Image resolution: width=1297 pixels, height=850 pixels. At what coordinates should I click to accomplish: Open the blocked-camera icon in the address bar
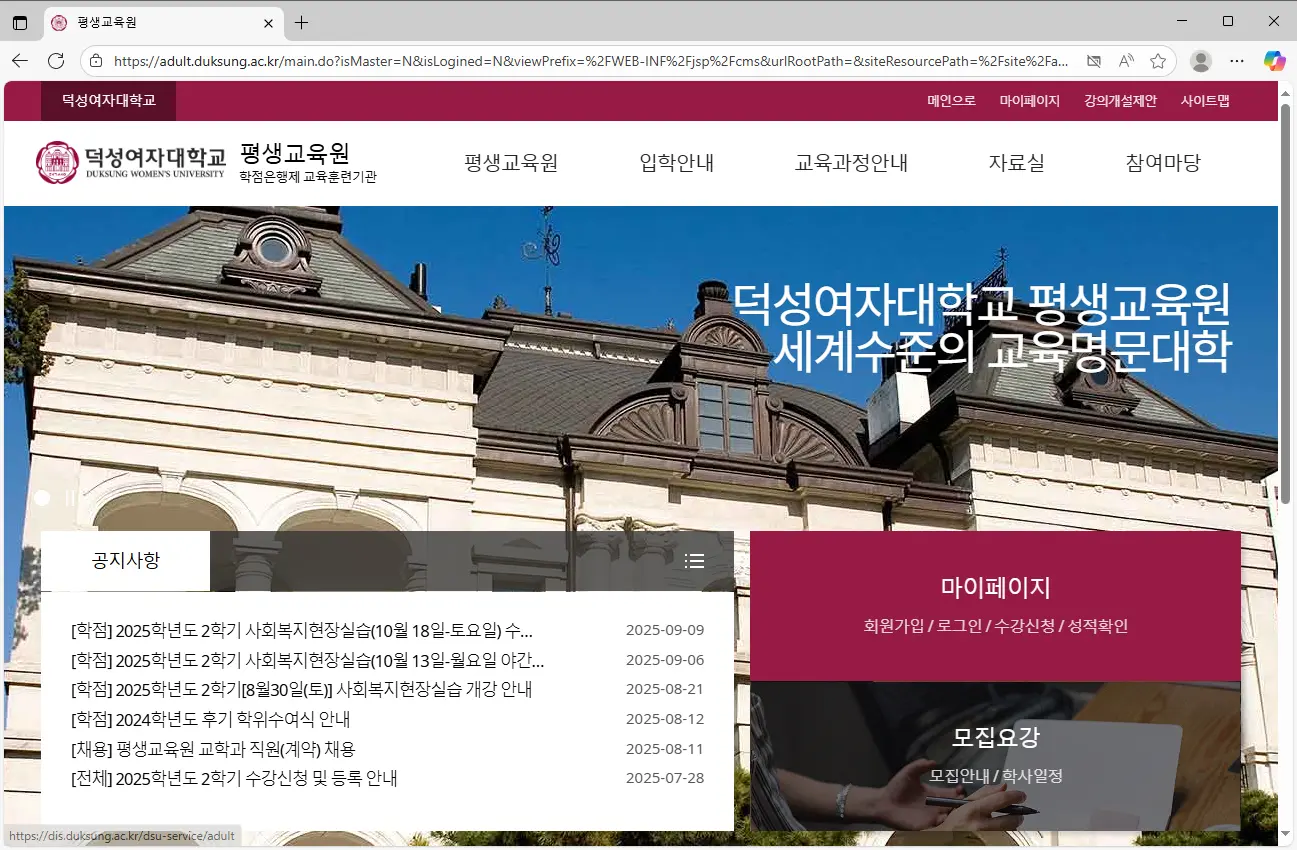1094,61
